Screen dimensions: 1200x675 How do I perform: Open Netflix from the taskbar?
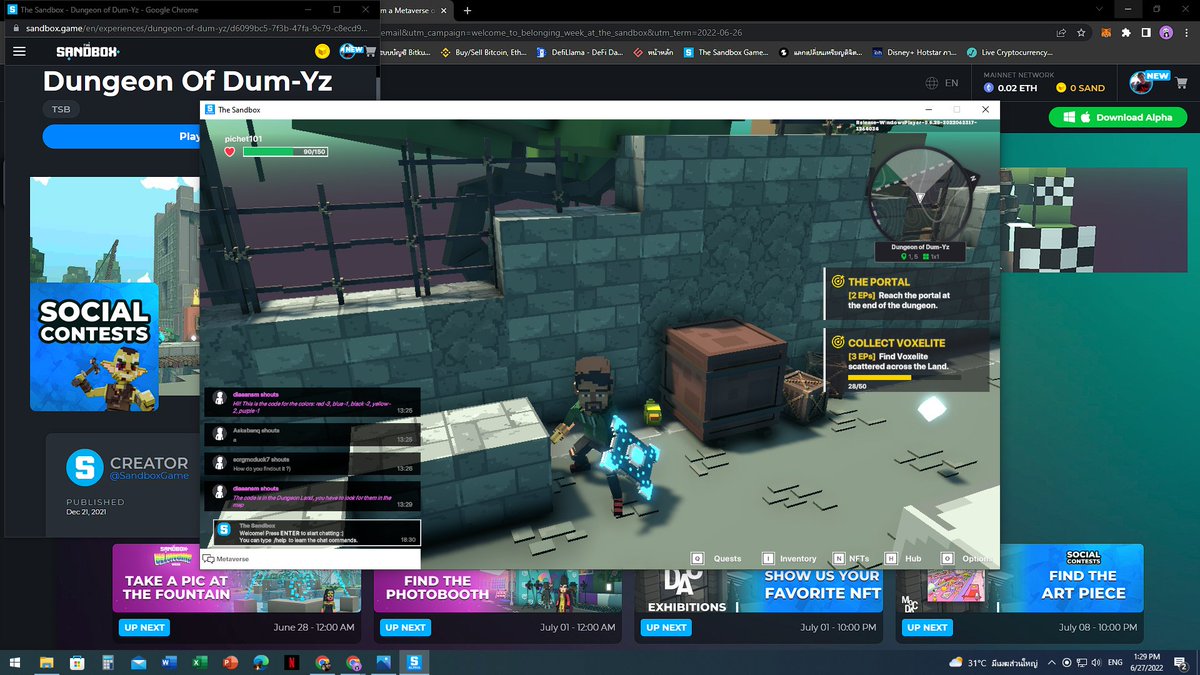pyautogui.click(x=291, y=662)
